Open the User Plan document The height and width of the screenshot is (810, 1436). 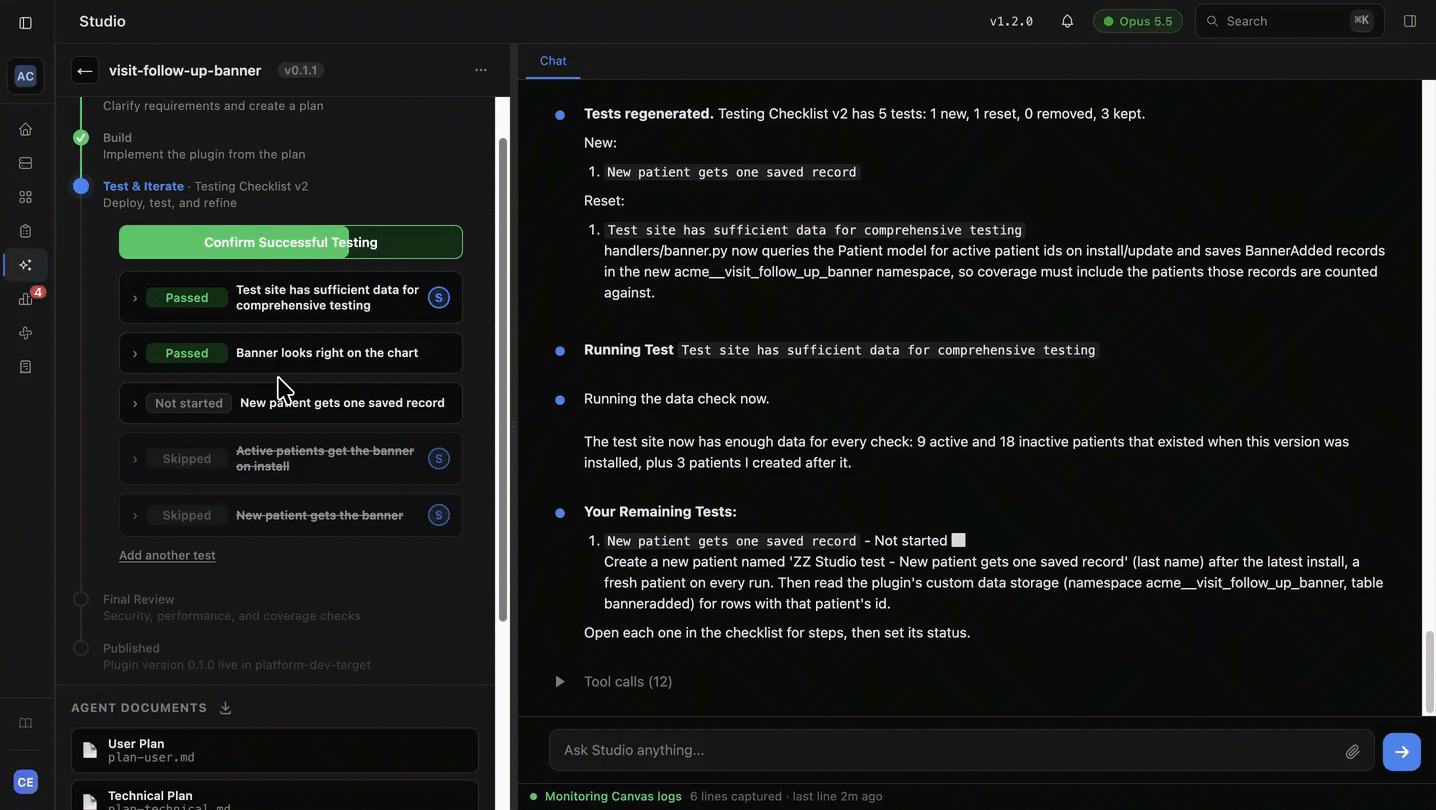click(275, 750)
